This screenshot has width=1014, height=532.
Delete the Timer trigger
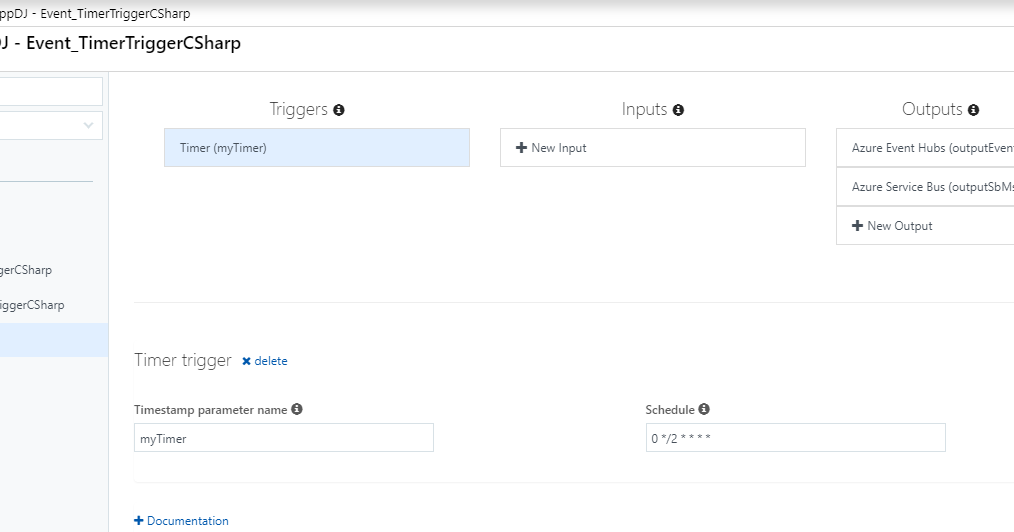click(x=265, y=361)
